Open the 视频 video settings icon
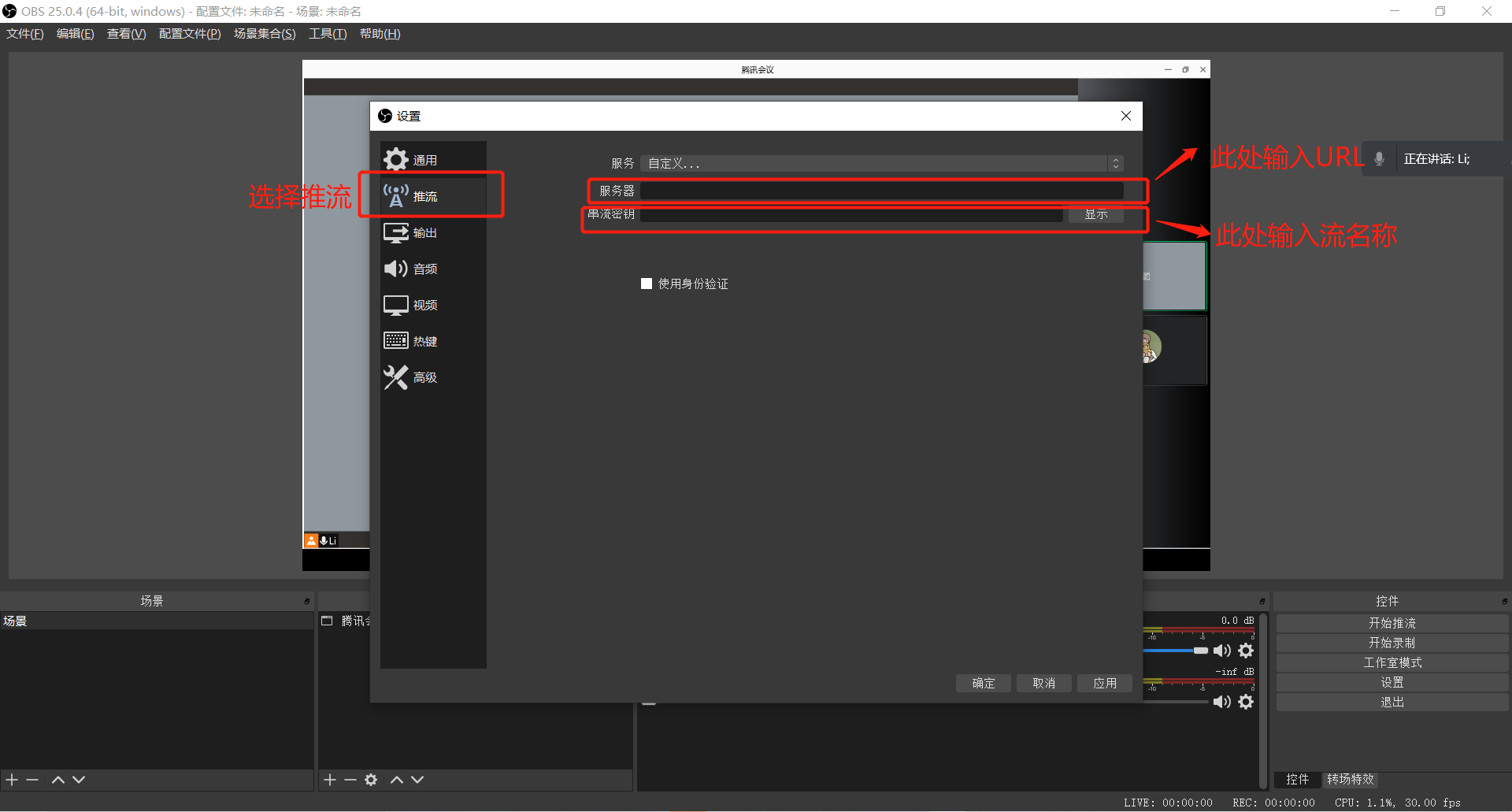Screen dimensions: 1512x812 click(395, 305)
